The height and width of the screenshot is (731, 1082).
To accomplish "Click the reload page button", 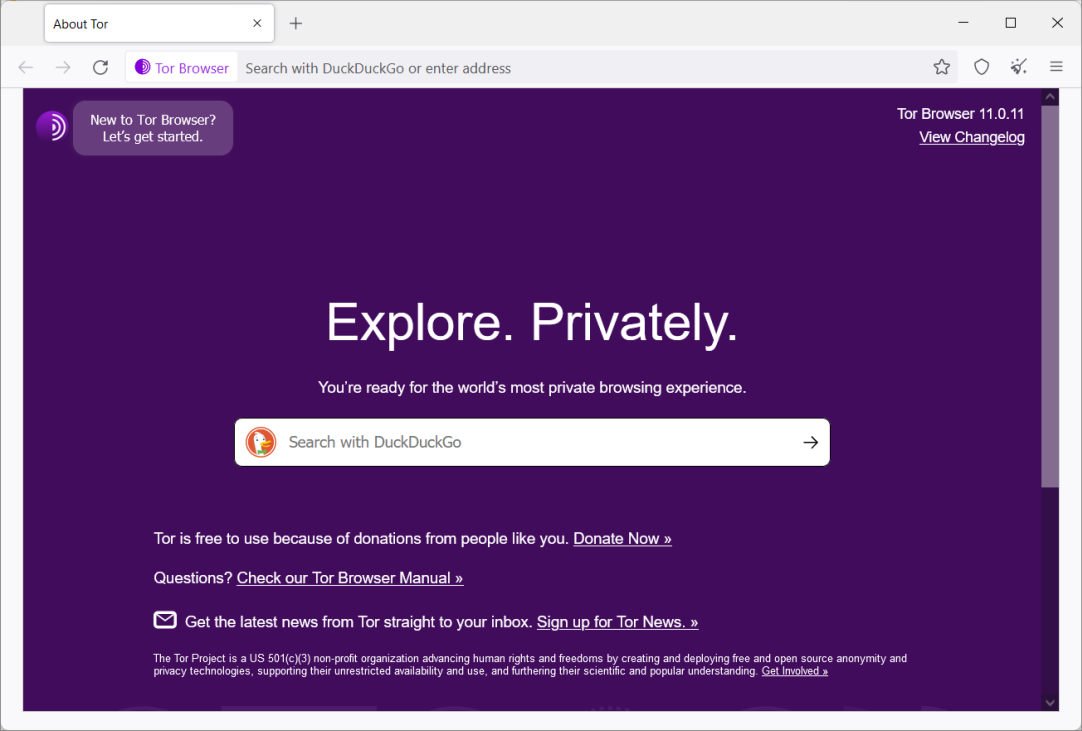I will click(100, 68).
